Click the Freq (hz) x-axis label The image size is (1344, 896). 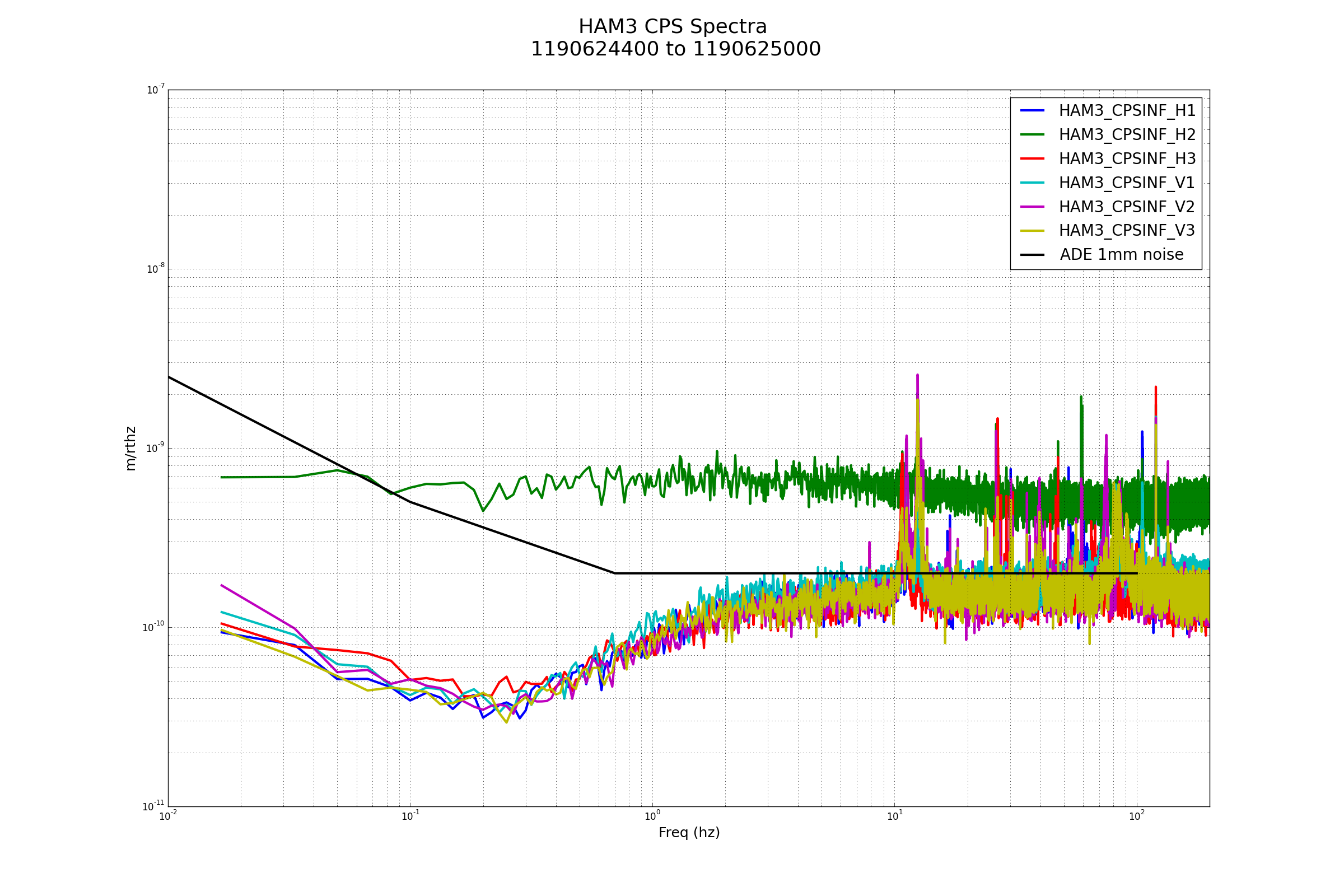(689, 833)
